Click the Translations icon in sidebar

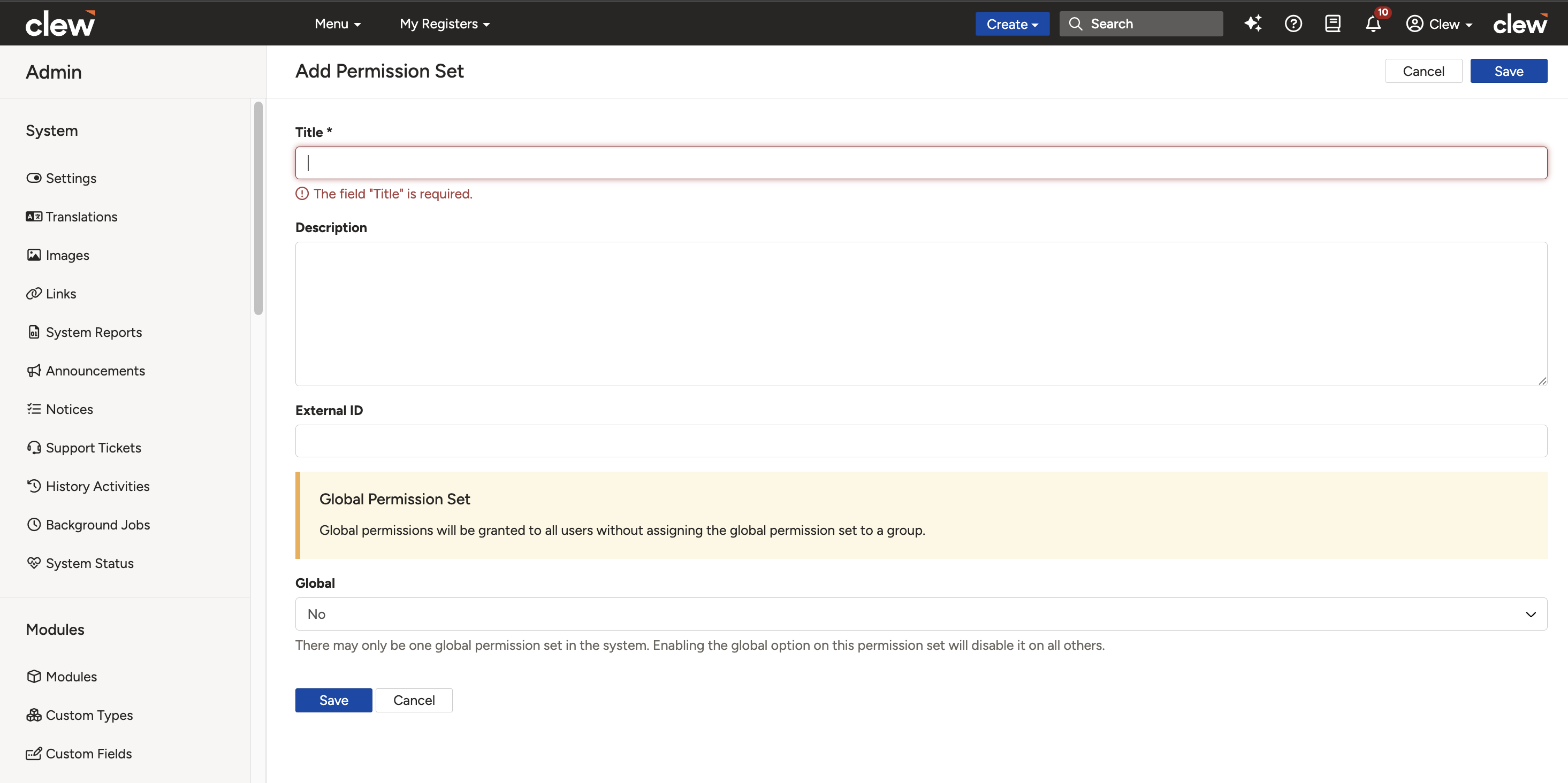click(34, 216)
